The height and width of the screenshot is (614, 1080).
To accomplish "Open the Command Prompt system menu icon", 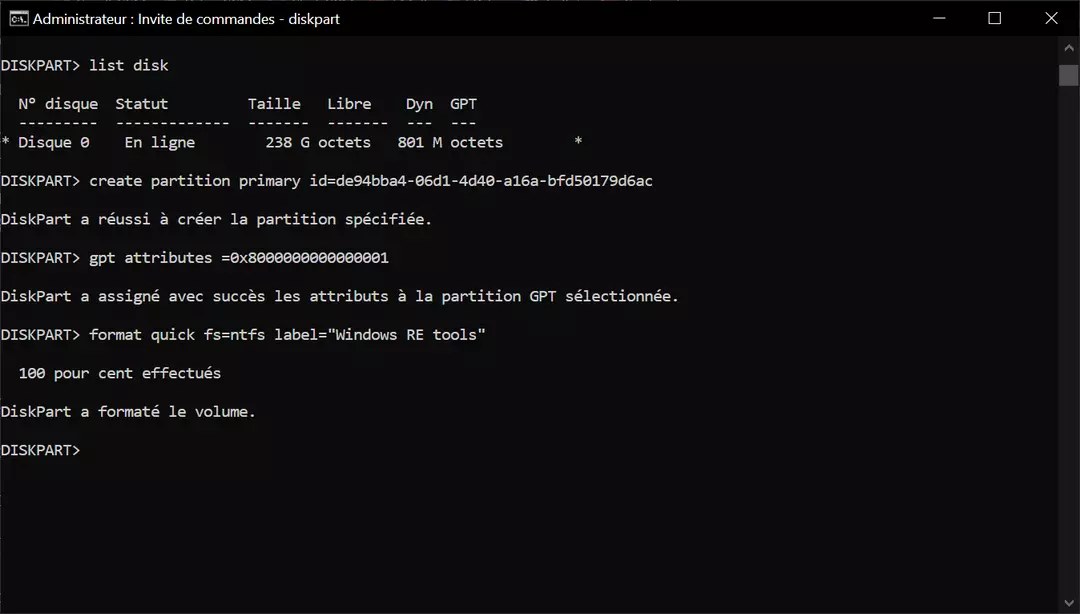I will pos(17,18).
